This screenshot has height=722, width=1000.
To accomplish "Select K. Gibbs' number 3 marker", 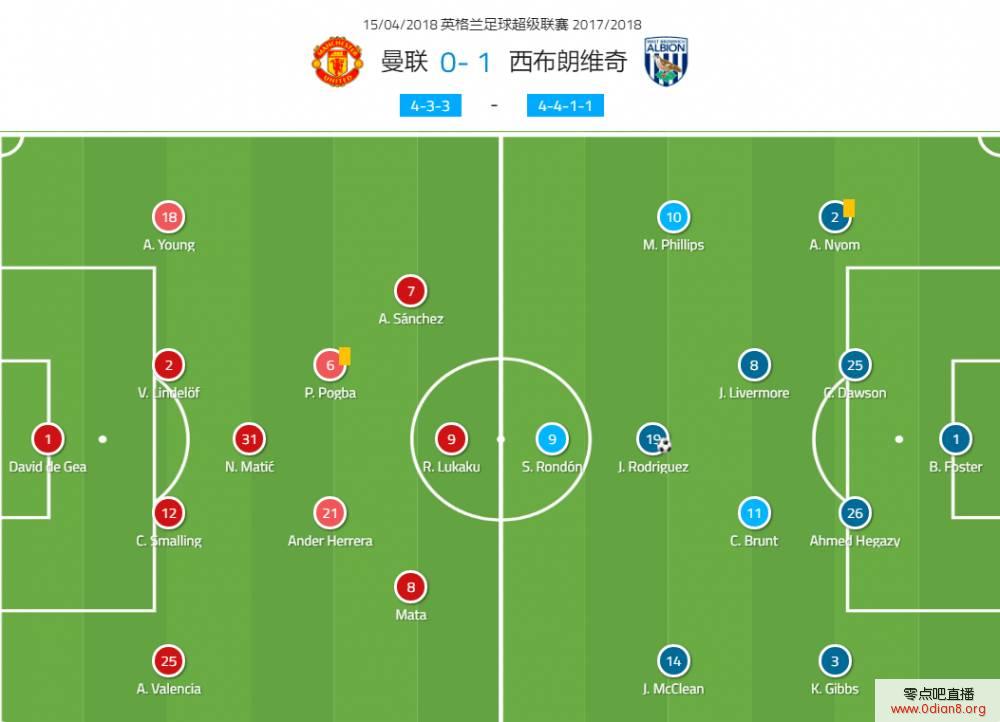I will (x=834, y=661).
